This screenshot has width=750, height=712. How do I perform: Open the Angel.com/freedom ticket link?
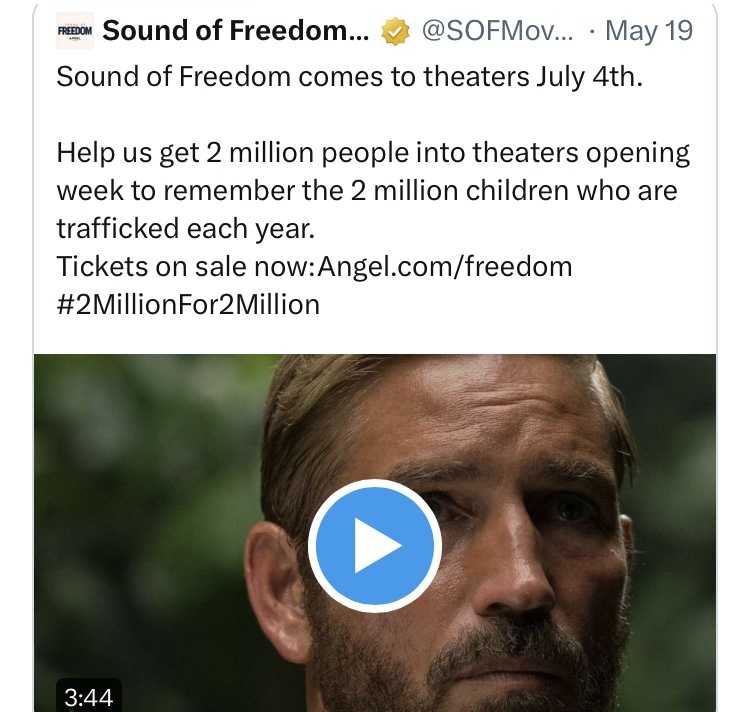pyautogui.click(x=445, y=267)
